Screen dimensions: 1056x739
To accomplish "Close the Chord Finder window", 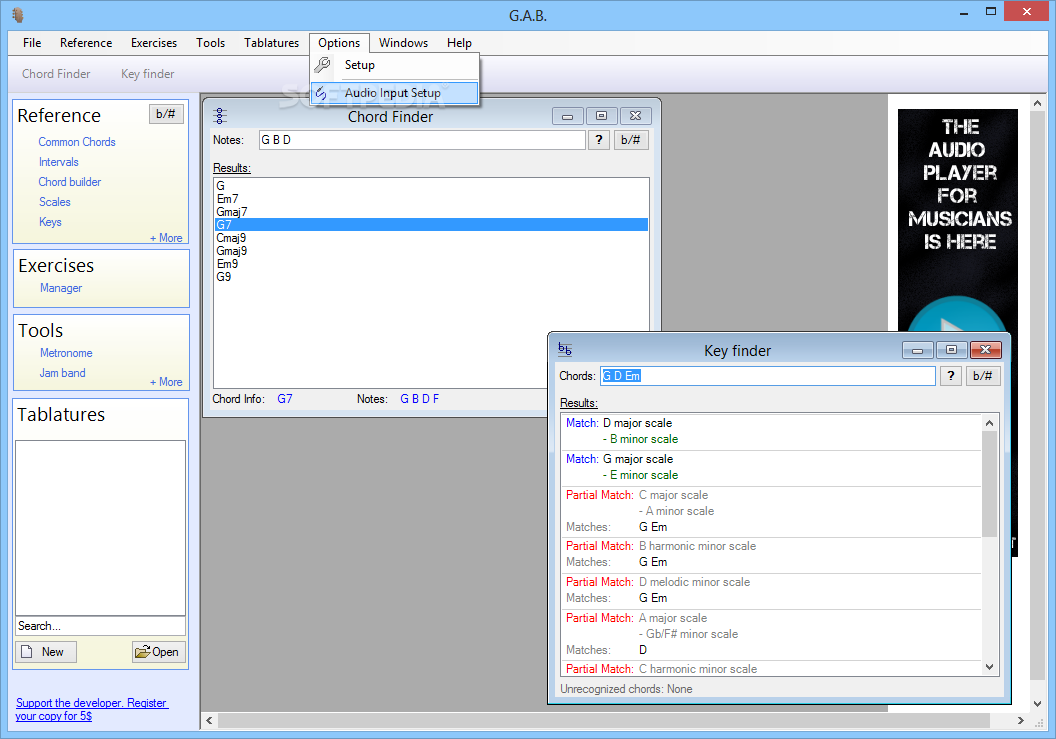I will [x=635, y=116].
